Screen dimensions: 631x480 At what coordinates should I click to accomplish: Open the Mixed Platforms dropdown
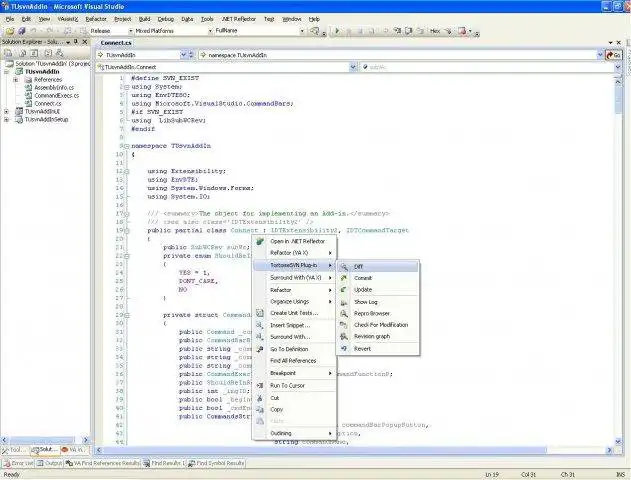pos(210,31)
